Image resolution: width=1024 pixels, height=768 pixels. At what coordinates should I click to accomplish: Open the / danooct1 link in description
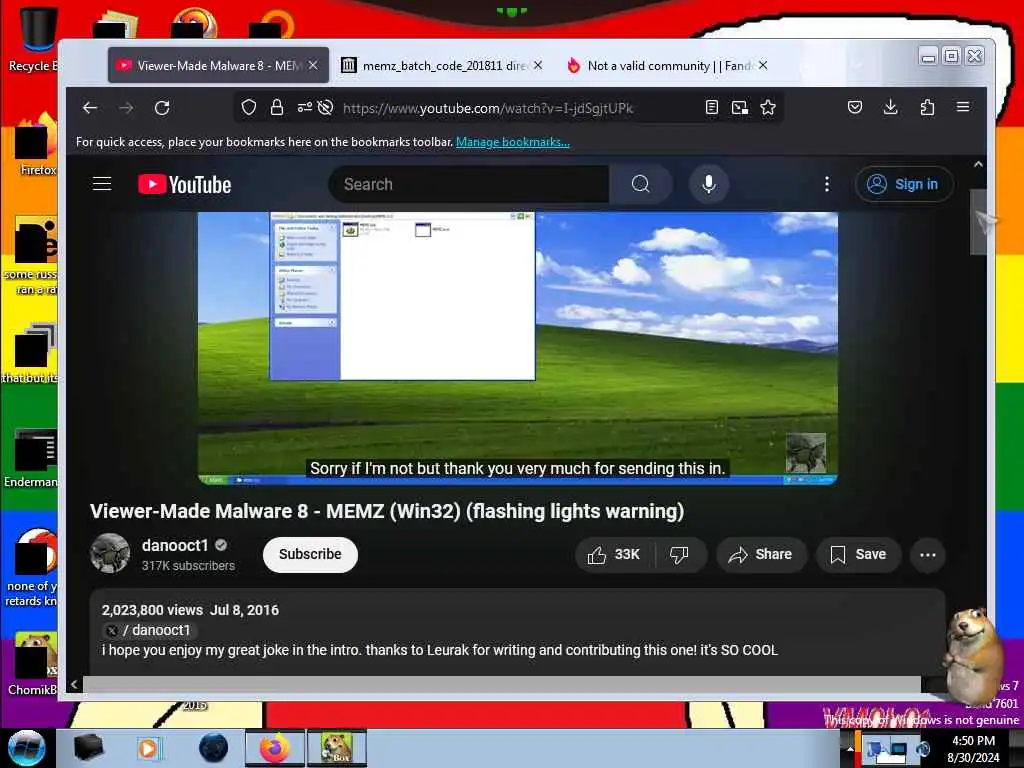[150, 630]
